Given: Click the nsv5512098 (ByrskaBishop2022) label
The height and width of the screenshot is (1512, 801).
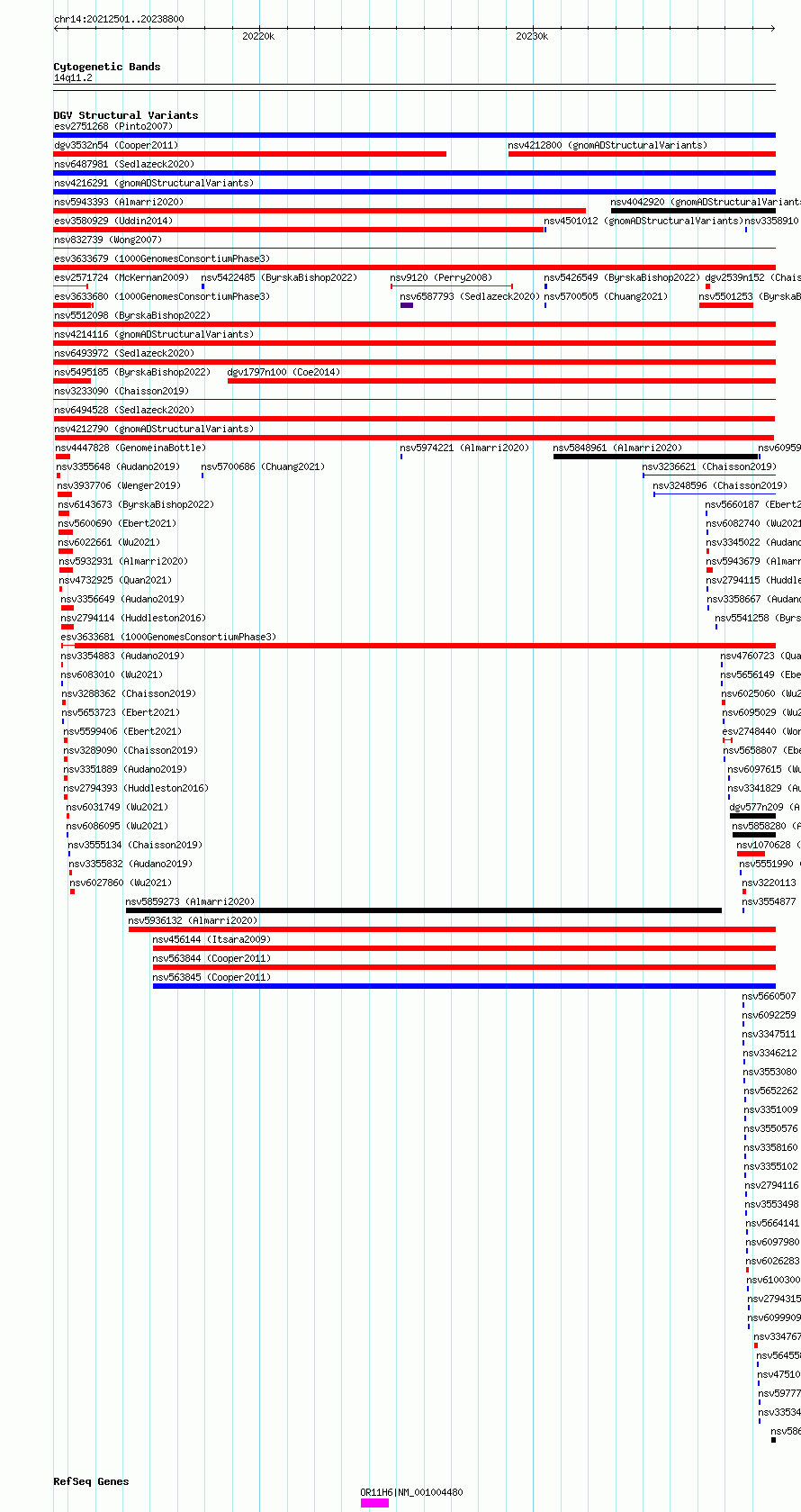Looking at the screenshot, I should click(132, 315).
